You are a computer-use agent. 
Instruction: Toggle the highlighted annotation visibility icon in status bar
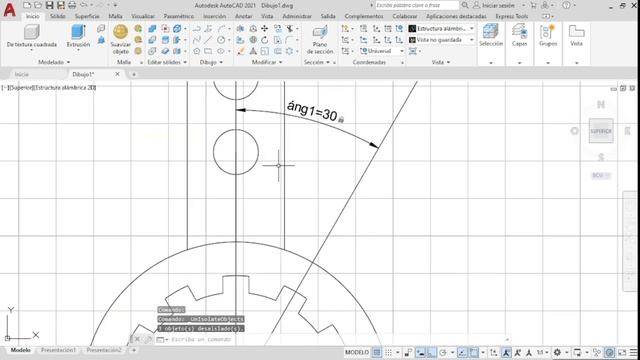point(506,352)
